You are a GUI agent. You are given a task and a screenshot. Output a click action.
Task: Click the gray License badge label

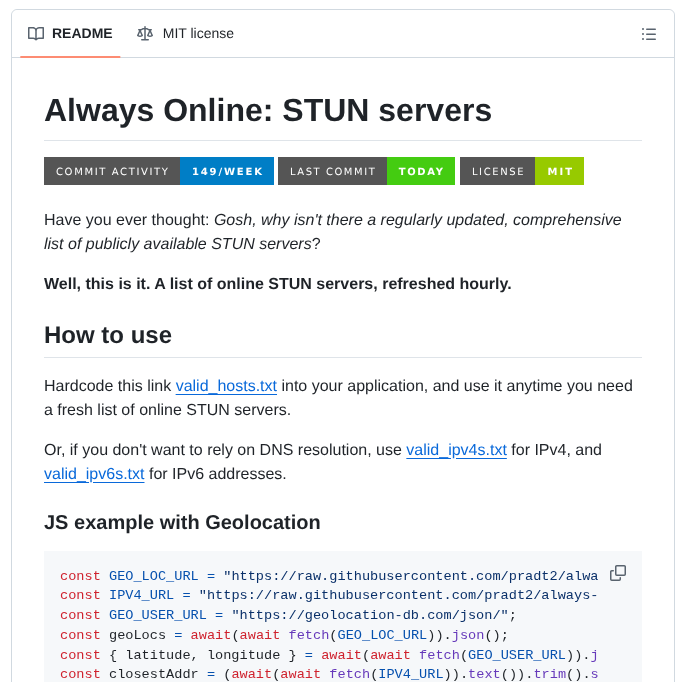[x=497, y=171]
